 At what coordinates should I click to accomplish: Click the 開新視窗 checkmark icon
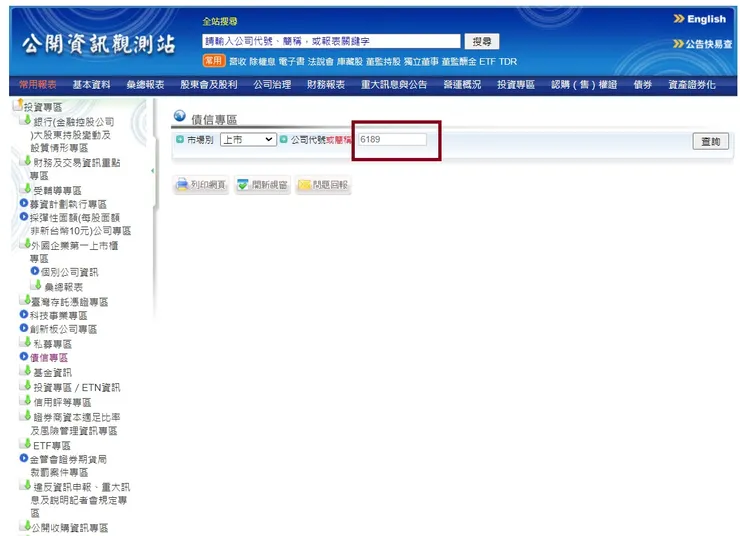[243, 184]
